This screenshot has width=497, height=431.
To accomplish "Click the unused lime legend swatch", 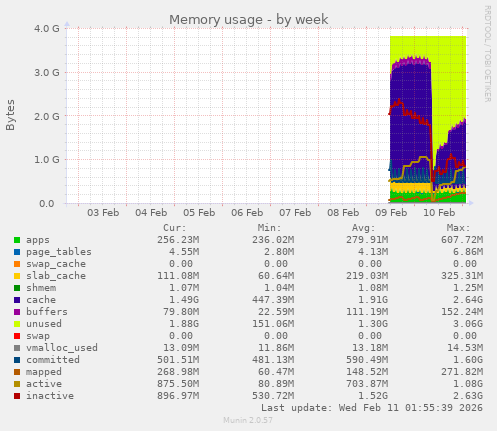I will (x=17, y=324).
